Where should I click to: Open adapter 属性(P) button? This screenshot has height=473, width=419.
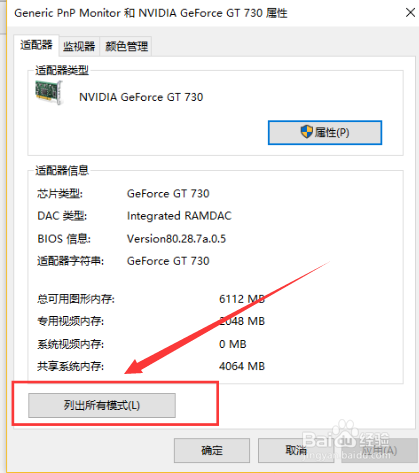click(325, 132)
